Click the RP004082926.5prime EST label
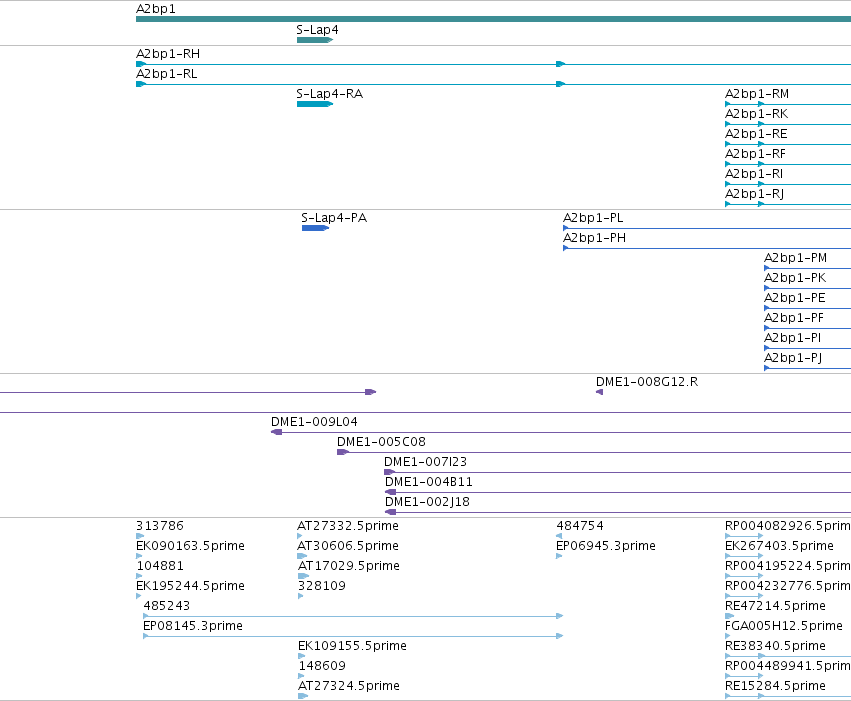The image size is (851, 701). tap(788, 526)
